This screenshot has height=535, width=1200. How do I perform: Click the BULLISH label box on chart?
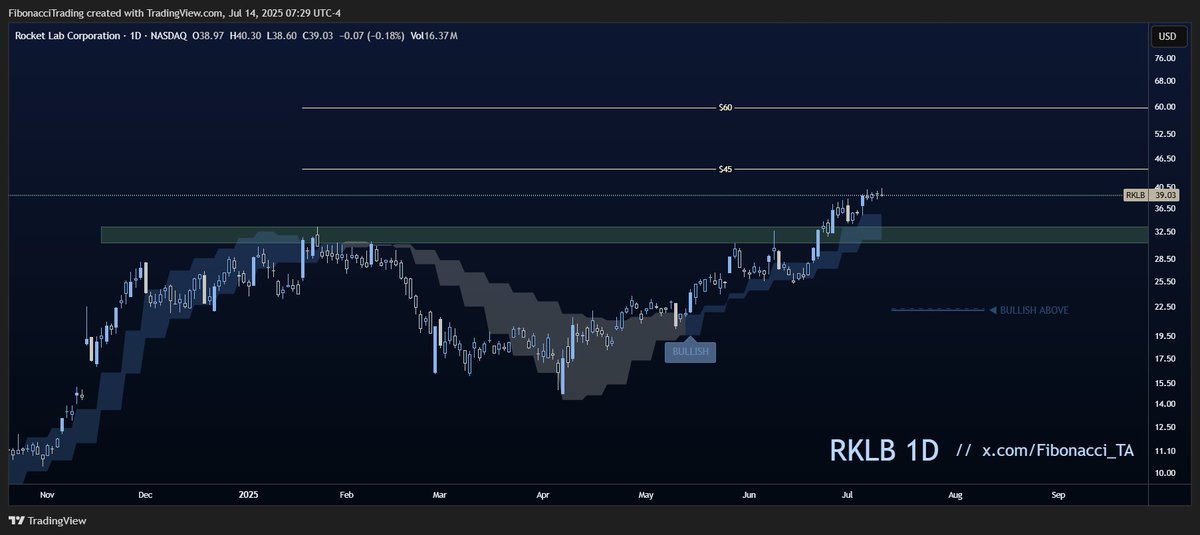(x=690, y=352)
